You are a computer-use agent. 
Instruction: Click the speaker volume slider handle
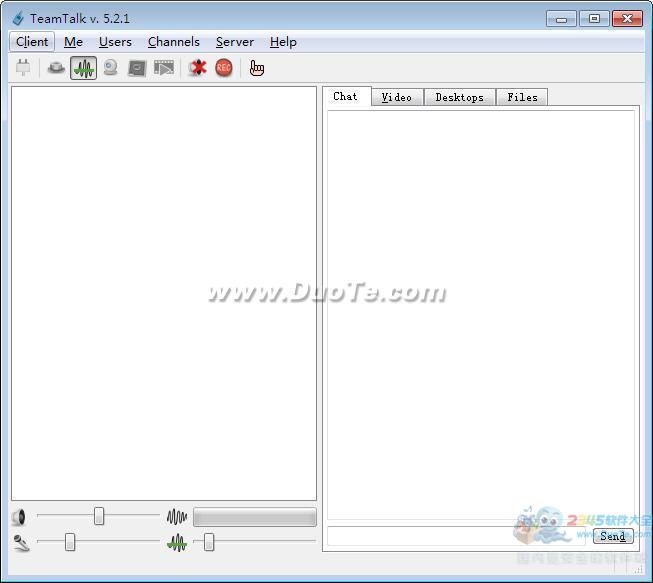pyautogui.click(x=99, y=516)
